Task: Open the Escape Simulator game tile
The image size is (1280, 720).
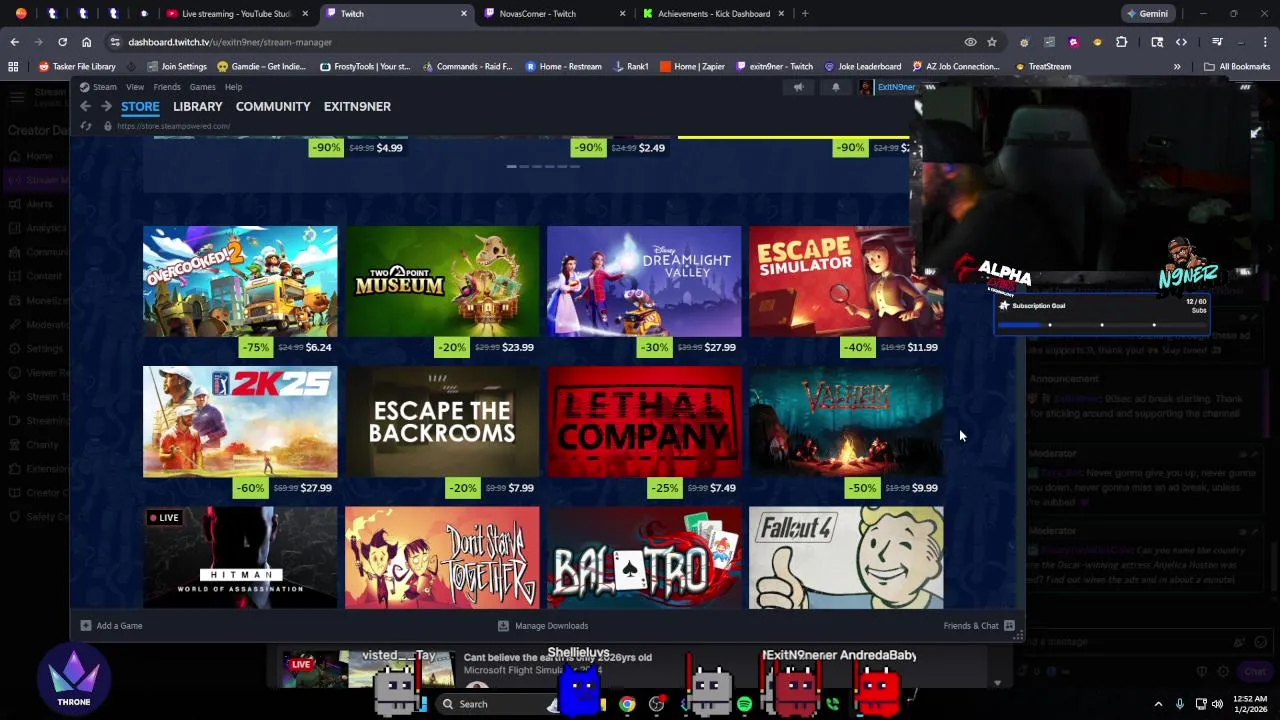Action: (846, 282)
